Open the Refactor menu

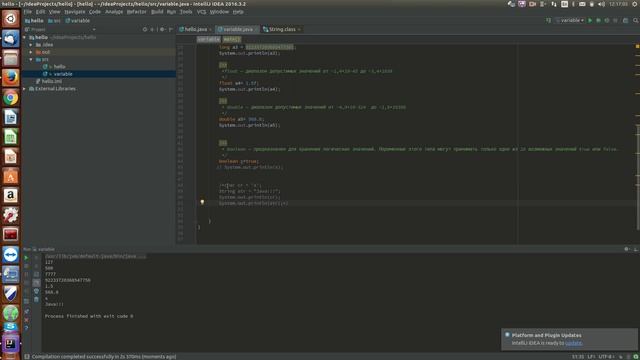coord(136,12)
